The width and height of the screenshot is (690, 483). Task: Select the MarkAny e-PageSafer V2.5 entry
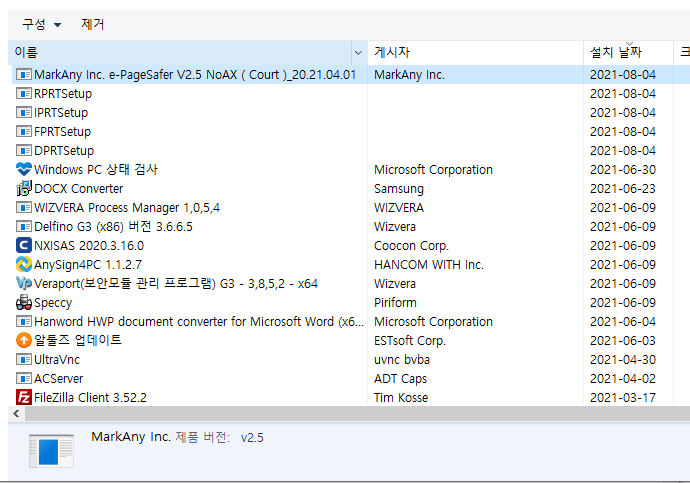(195, 75)
